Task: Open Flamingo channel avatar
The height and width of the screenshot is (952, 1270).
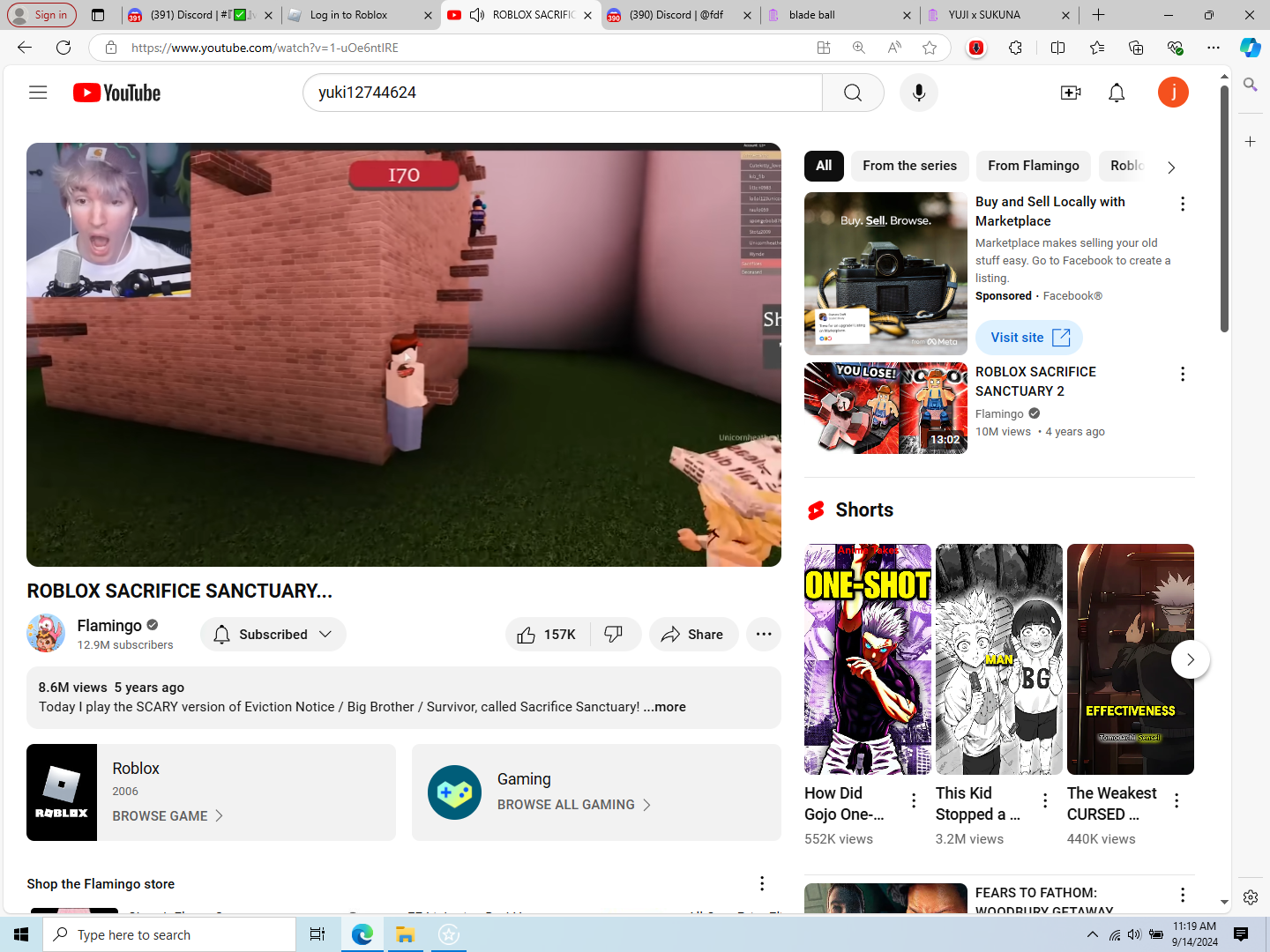Action: (46, 634)
